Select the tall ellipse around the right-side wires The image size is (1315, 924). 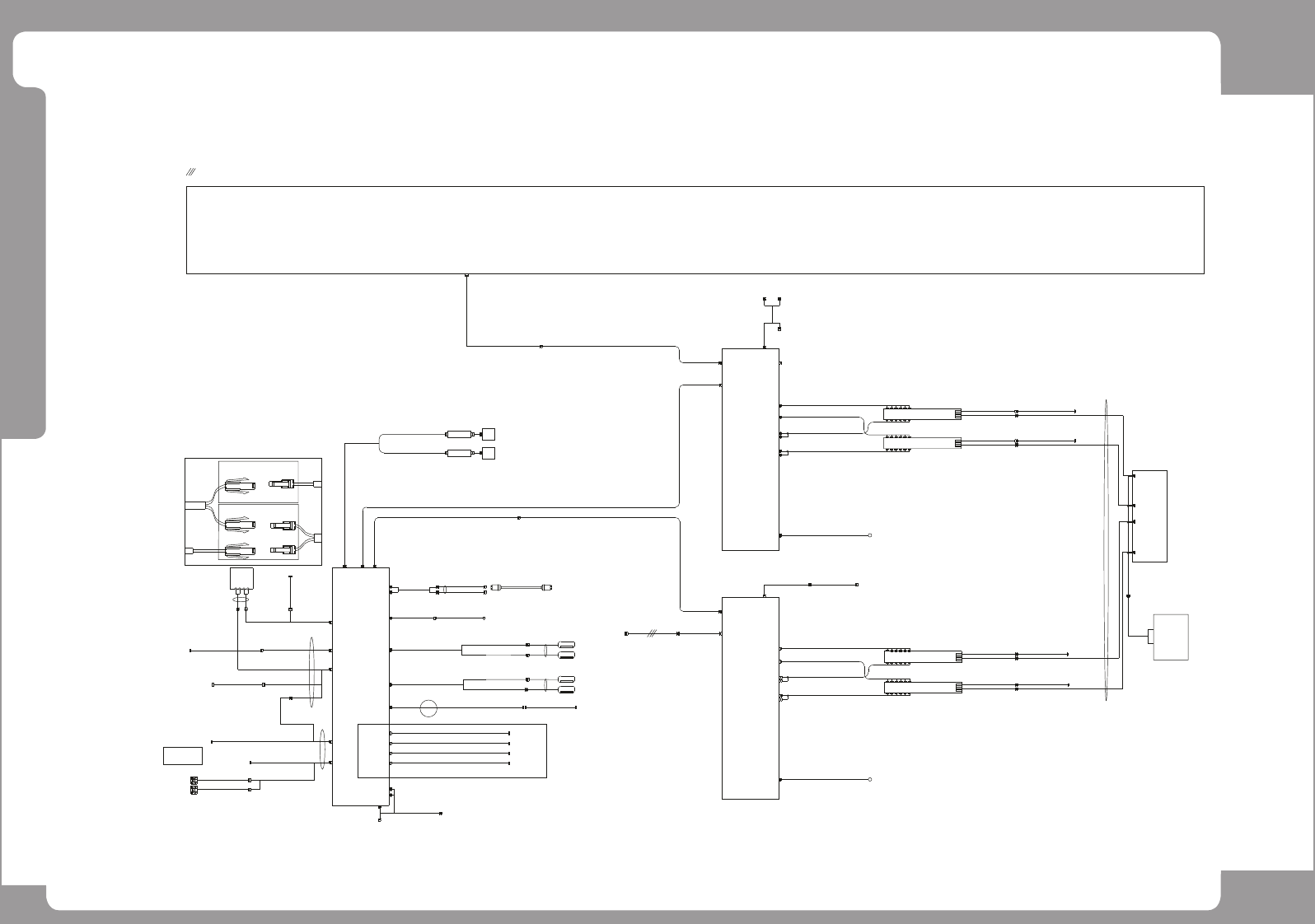tap(1106, 552)
